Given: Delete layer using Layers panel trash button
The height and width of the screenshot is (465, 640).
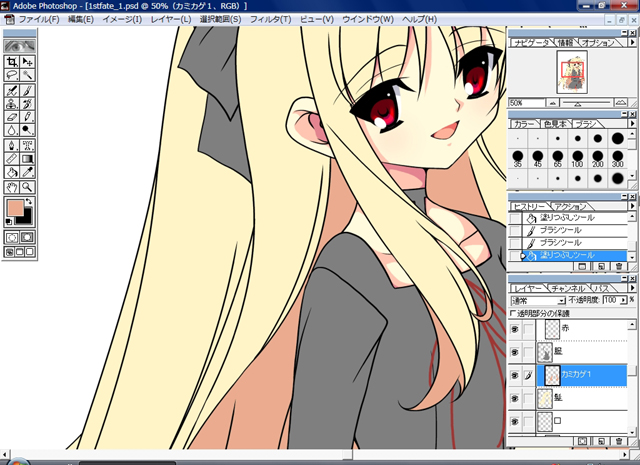Looking at the screenshot, I should pyautogui.click(x=619, y=441).
